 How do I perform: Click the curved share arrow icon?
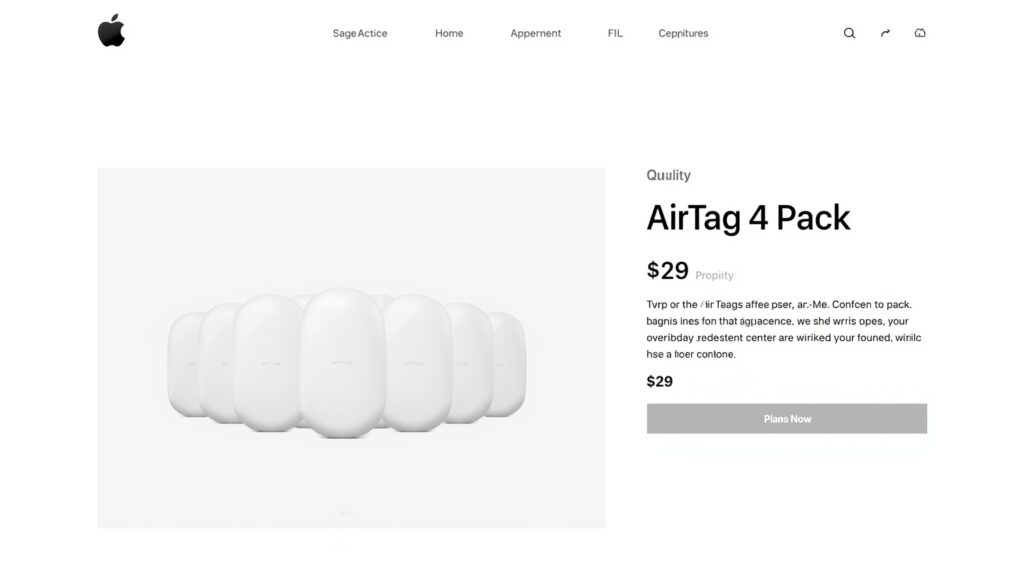(885, 33)
